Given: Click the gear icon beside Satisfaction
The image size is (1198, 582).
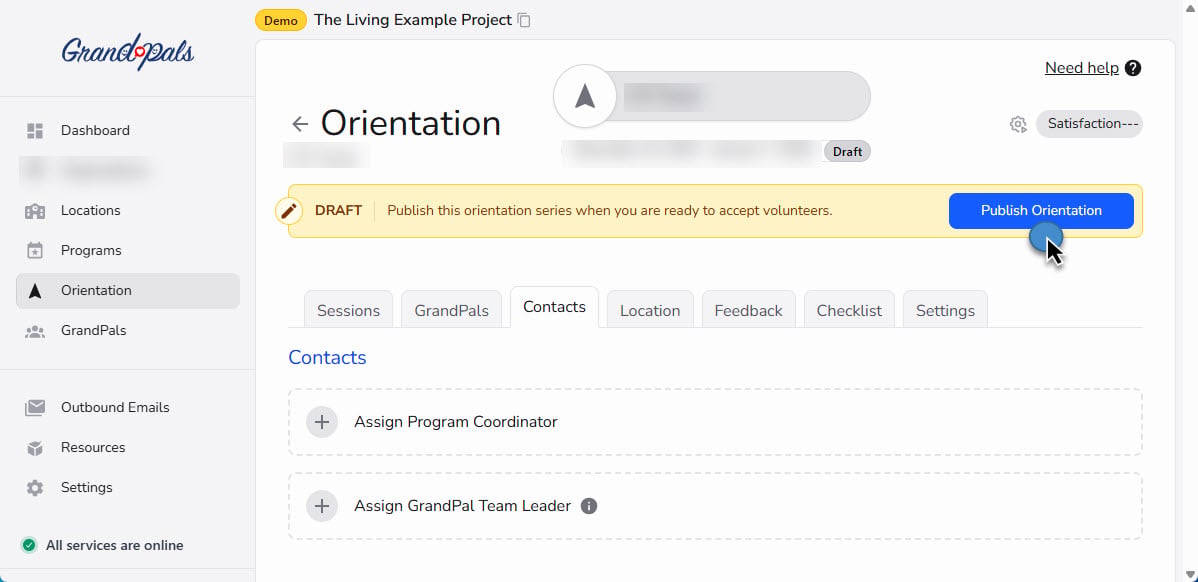Looking at the screenshot, I should point(1018,124).
